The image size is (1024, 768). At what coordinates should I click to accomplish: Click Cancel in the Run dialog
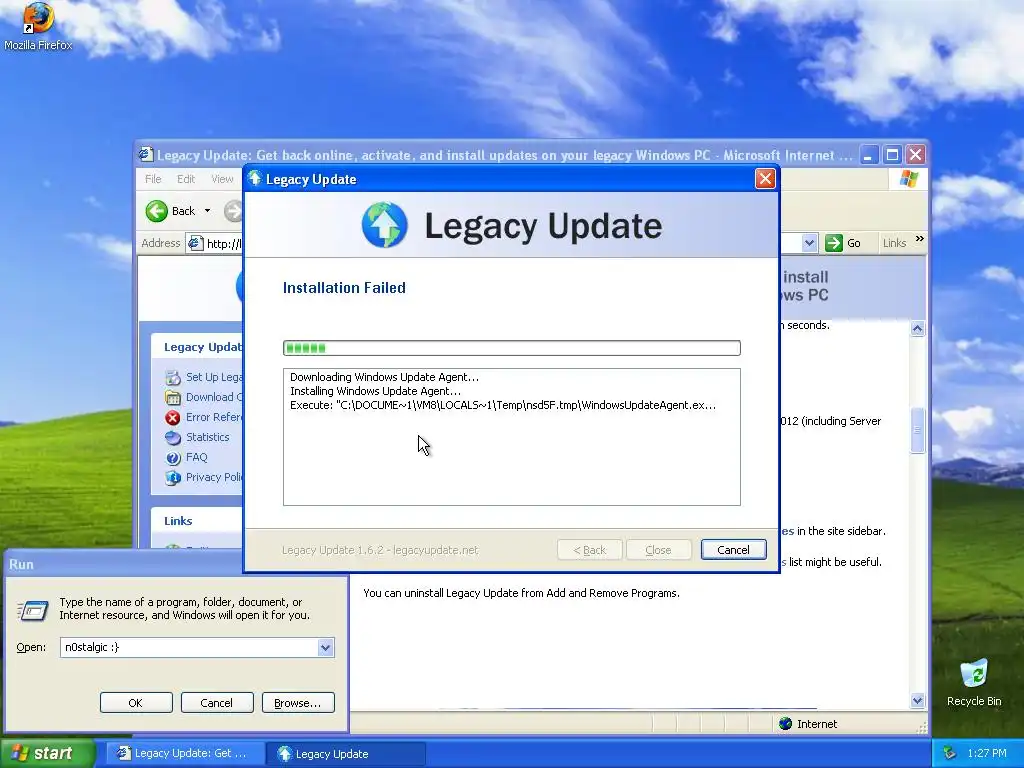[217, 703]
